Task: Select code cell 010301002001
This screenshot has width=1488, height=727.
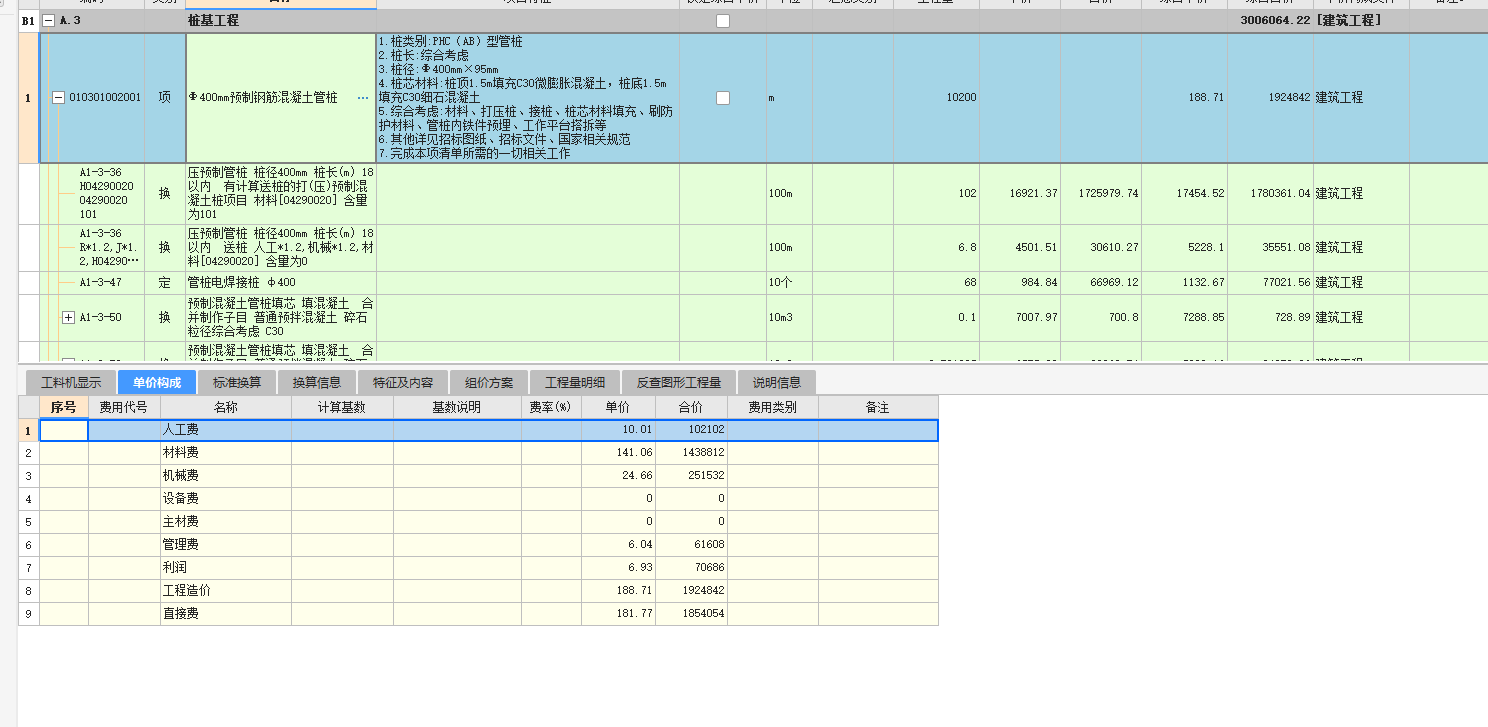Action: point(104,98)
